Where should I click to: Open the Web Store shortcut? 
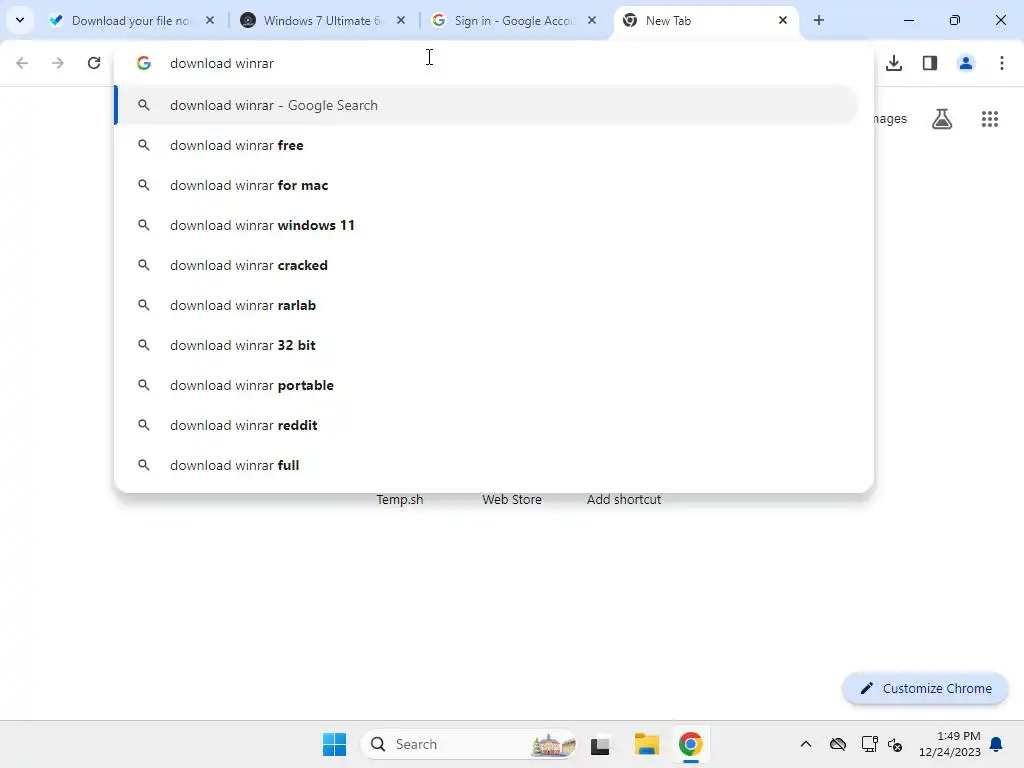pyautogui.click(x=512, y=500)
